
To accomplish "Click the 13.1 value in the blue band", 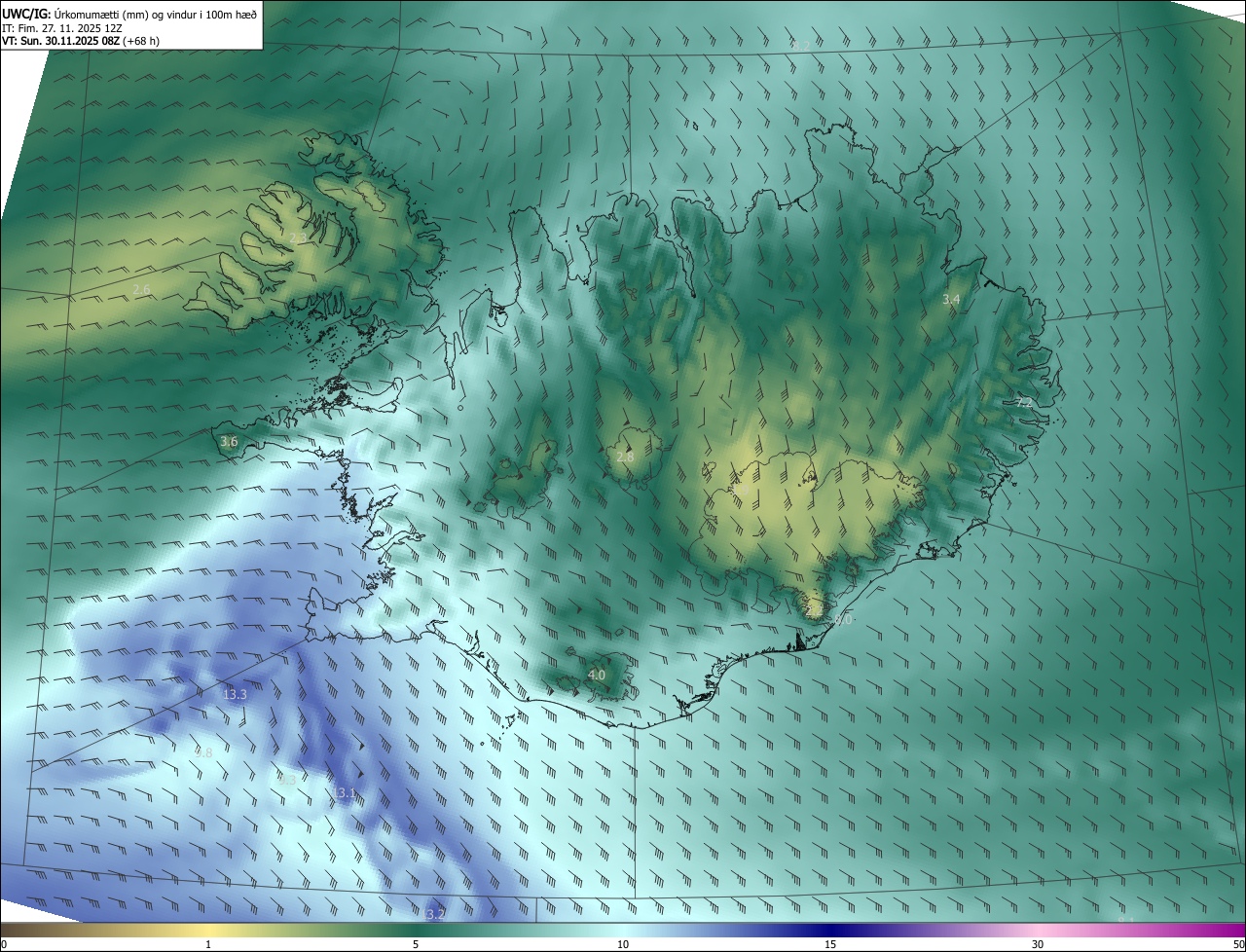I will [344, 793].
